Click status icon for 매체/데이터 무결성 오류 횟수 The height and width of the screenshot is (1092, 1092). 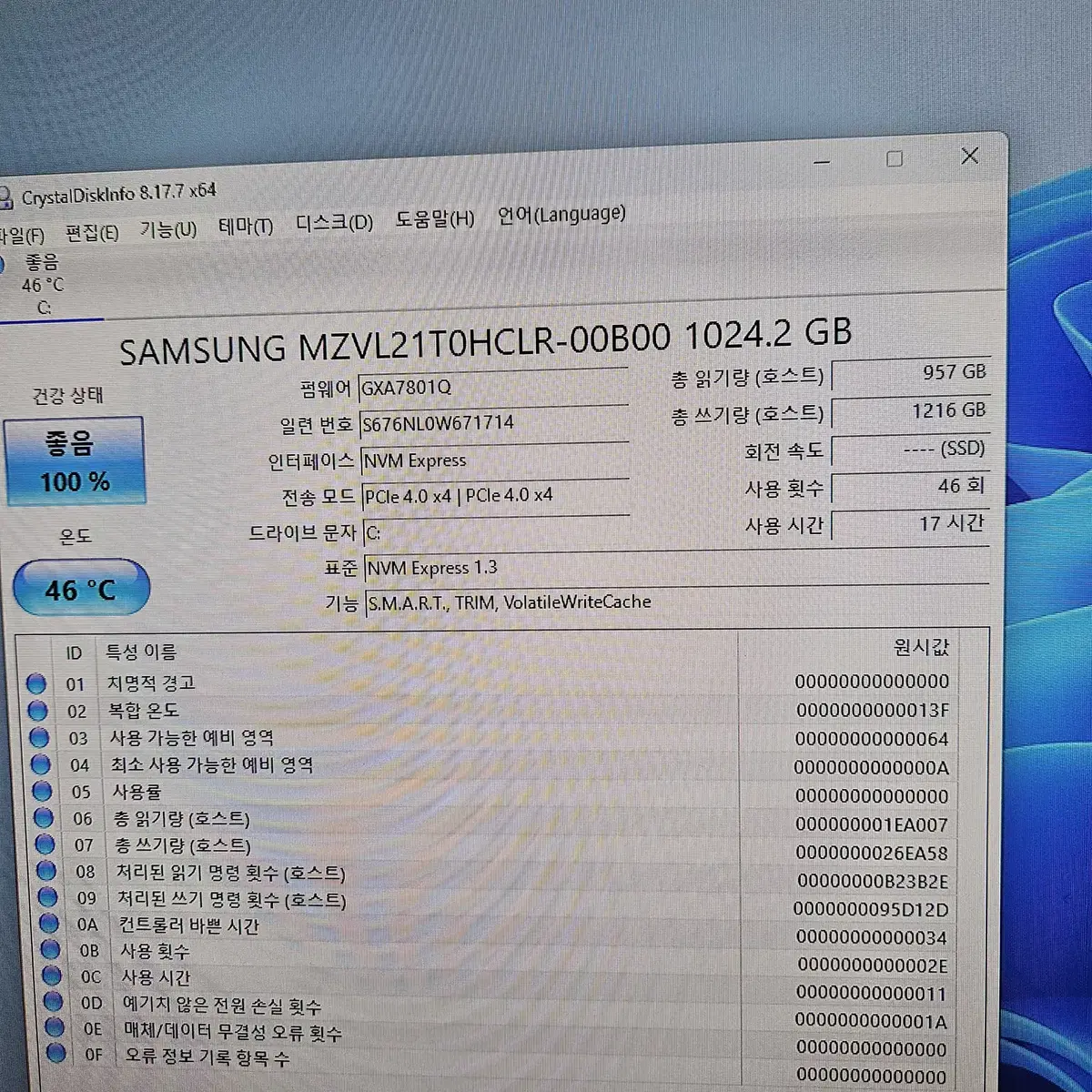click(56, 1028)
